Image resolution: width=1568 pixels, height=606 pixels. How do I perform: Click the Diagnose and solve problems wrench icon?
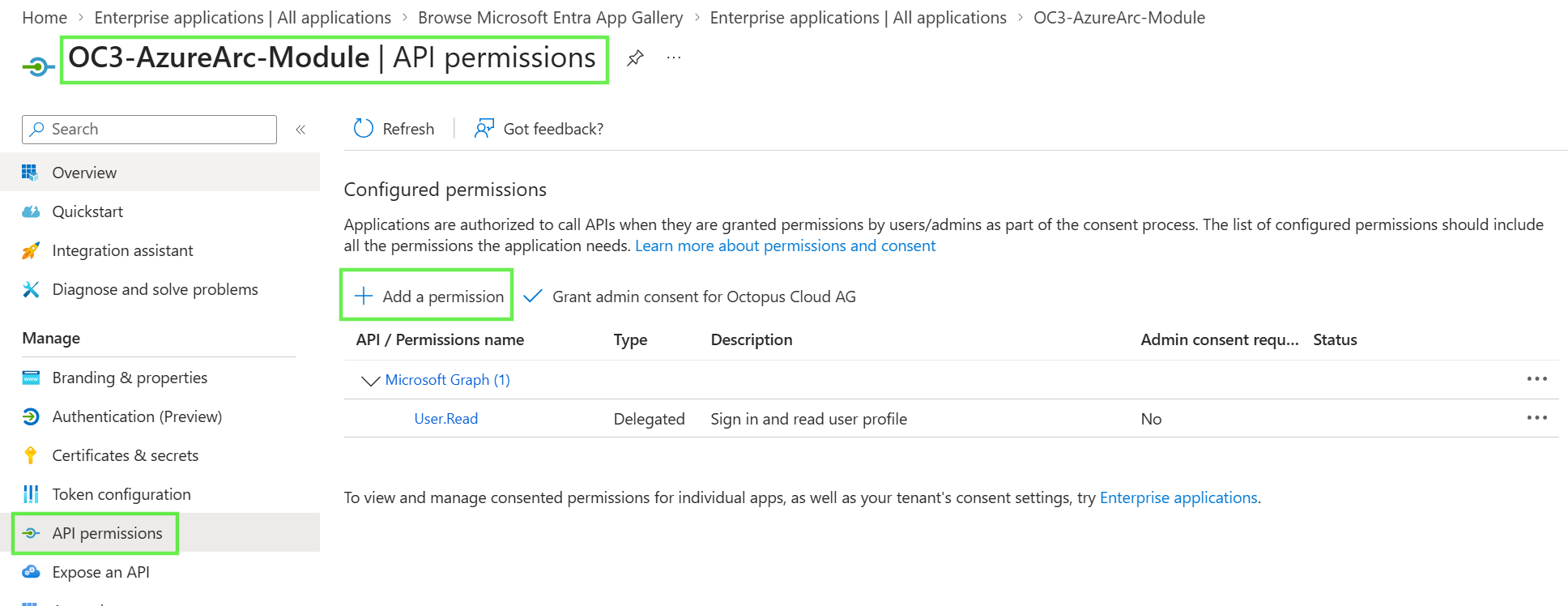click(31, 289)
